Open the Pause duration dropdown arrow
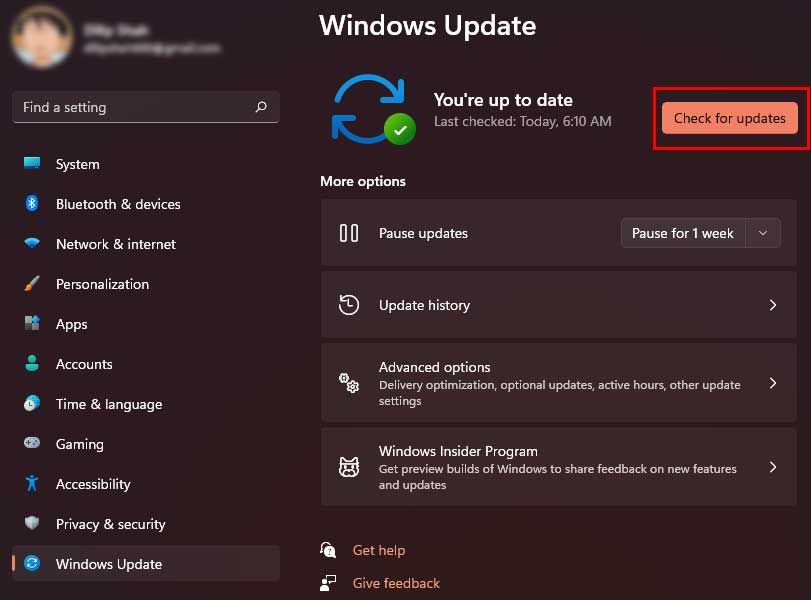 pos(763,233)
